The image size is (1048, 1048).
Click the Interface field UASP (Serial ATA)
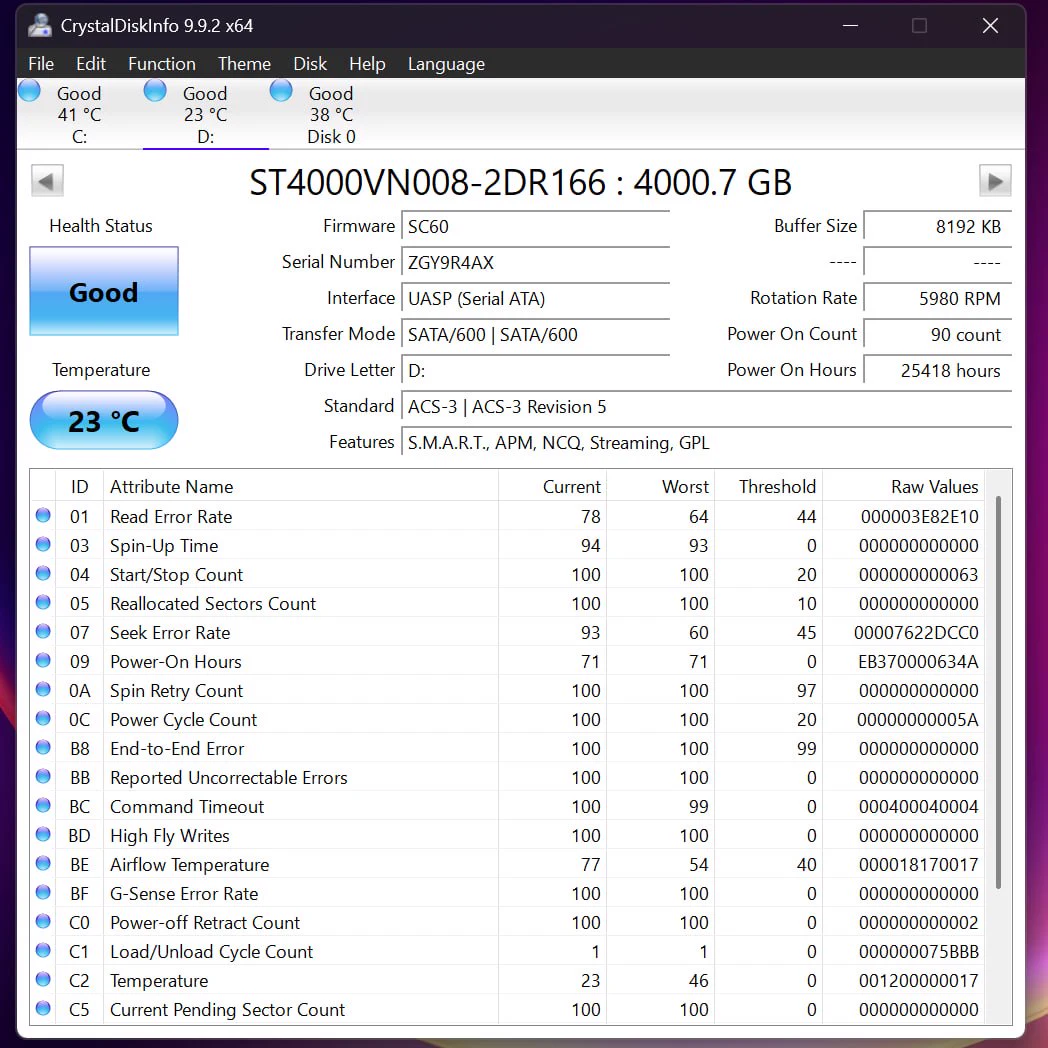coord(535,298)
